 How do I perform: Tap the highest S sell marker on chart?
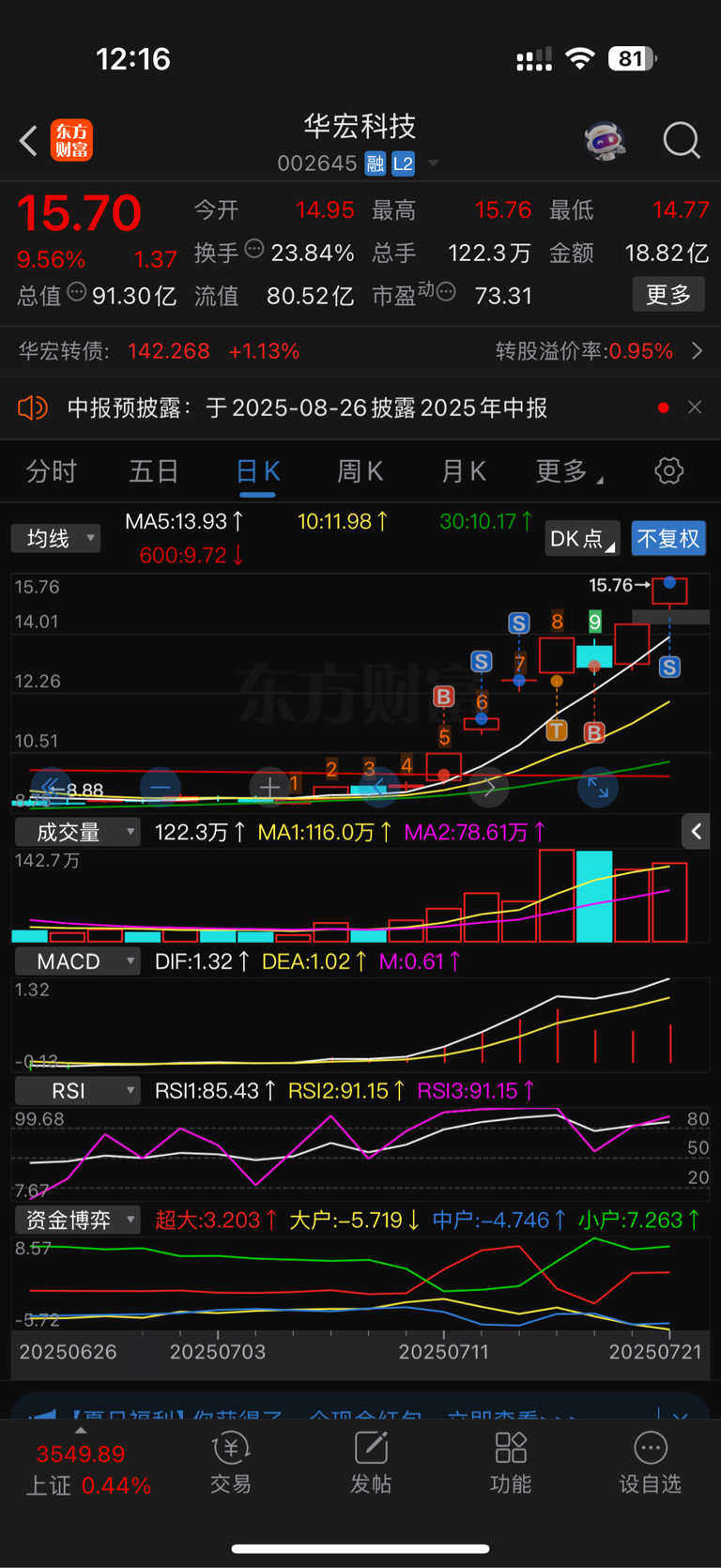[x=519, y=623]
